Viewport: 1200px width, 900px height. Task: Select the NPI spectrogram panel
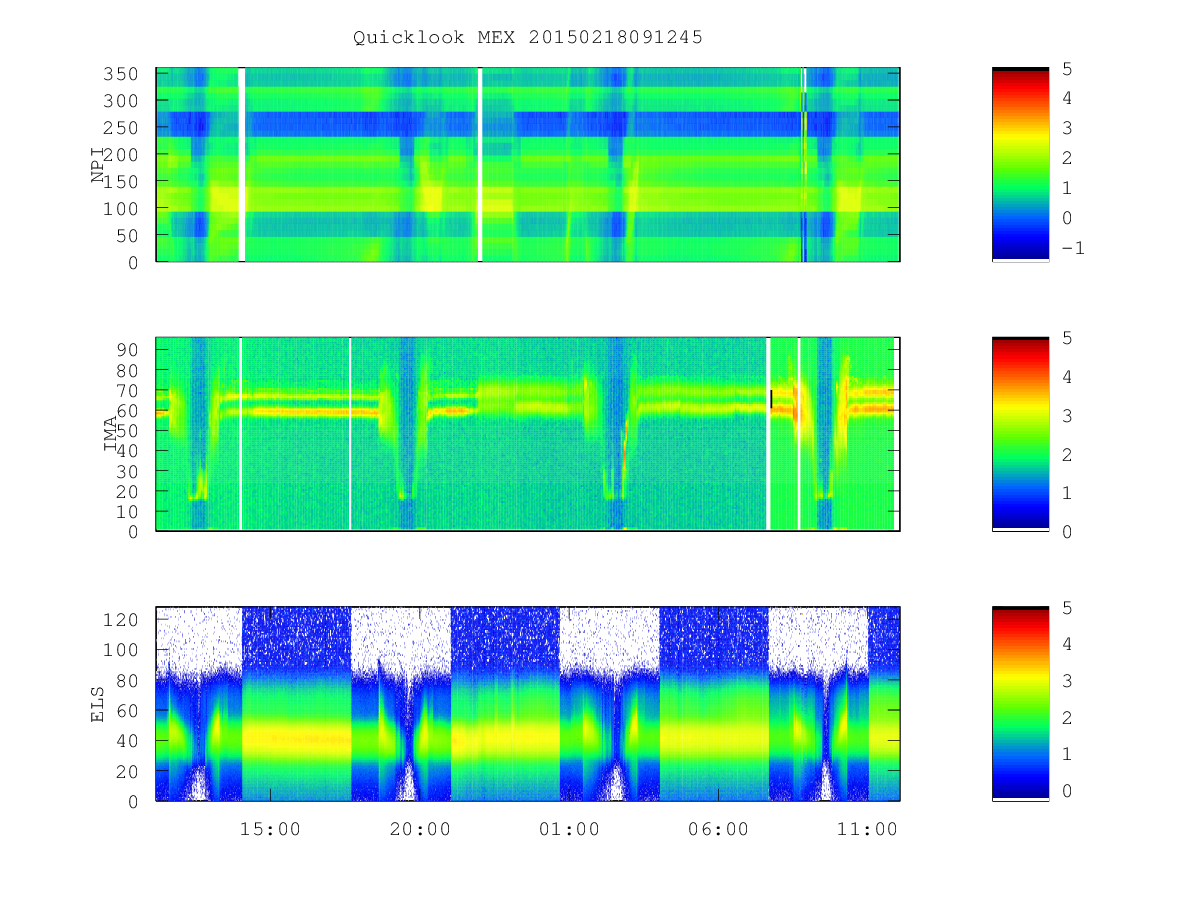[x=528, y=165]
